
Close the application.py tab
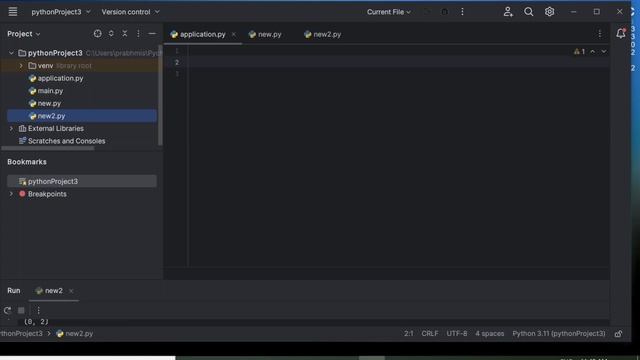233,34
